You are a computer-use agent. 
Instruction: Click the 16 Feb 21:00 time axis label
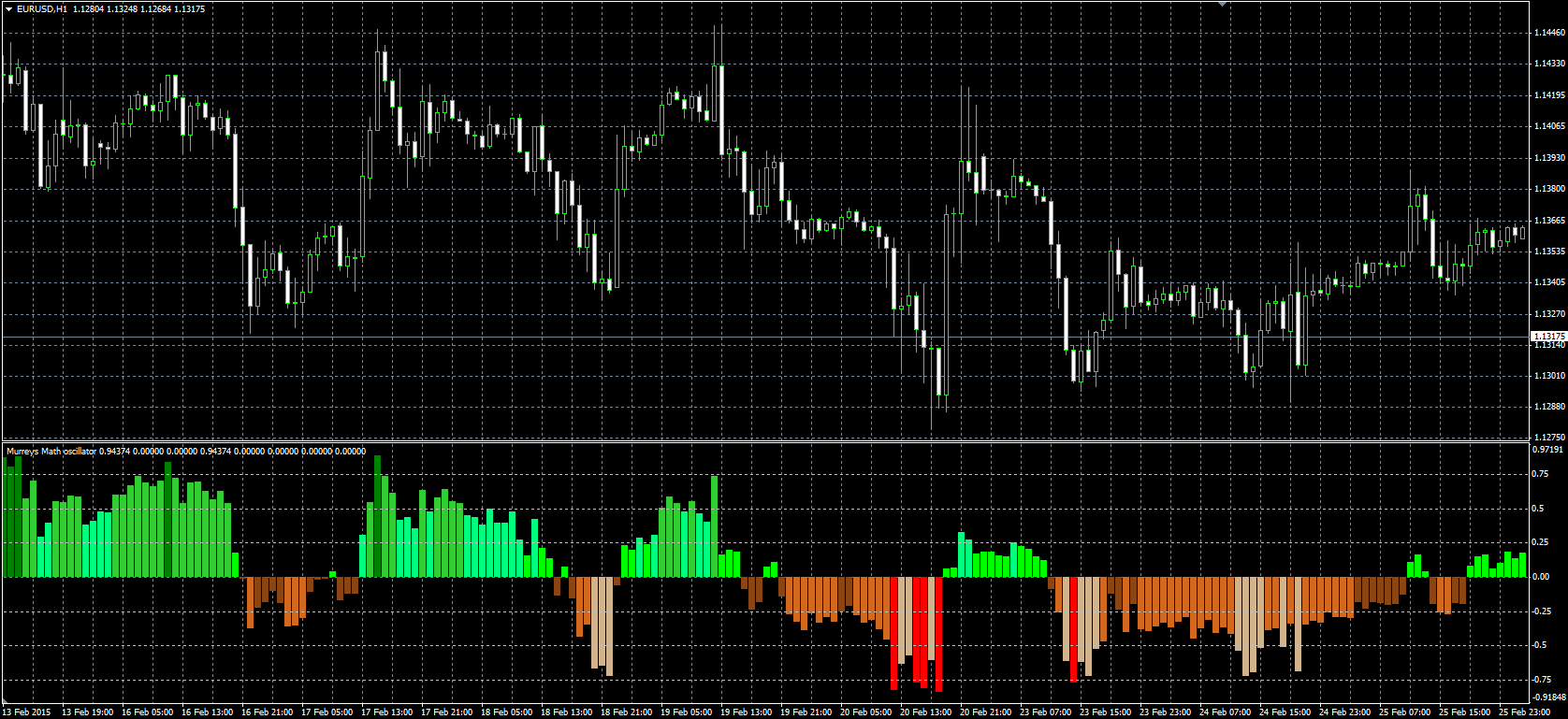267,712
